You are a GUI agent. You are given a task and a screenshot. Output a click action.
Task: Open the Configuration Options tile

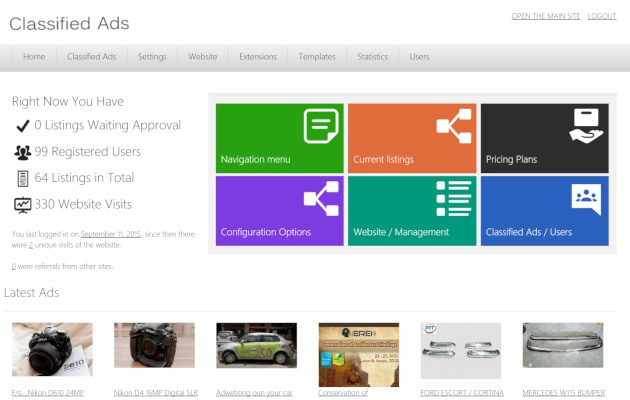click(279, 210)
